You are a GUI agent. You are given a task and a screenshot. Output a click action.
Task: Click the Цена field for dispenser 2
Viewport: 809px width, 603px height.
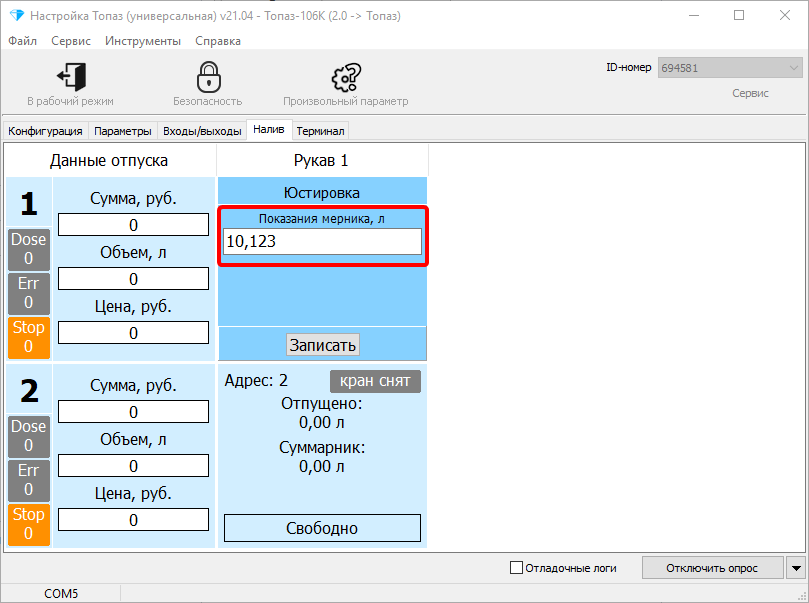134,519
